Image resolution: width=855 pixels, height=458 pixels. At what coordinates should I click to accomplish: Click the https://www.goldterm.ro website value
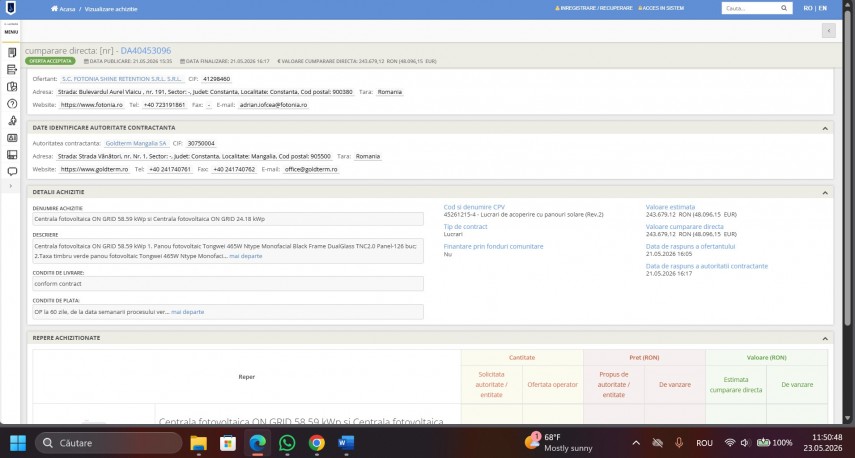[x=94, y=170]
